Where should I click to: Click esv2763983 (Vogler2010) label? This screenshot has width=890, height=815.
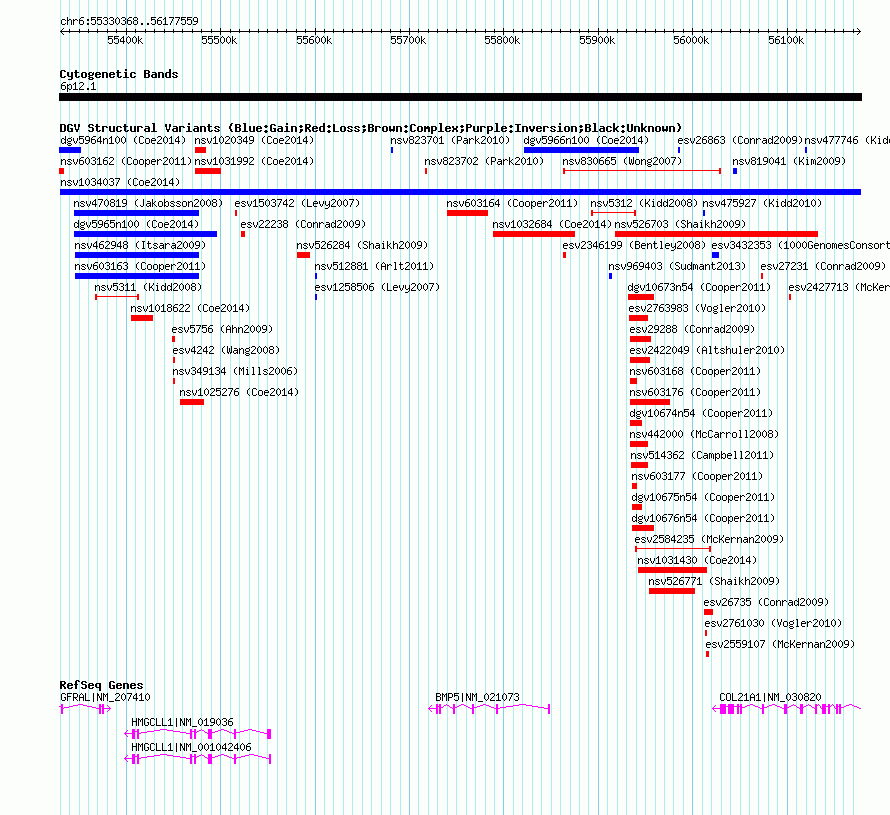coord(697,308)
